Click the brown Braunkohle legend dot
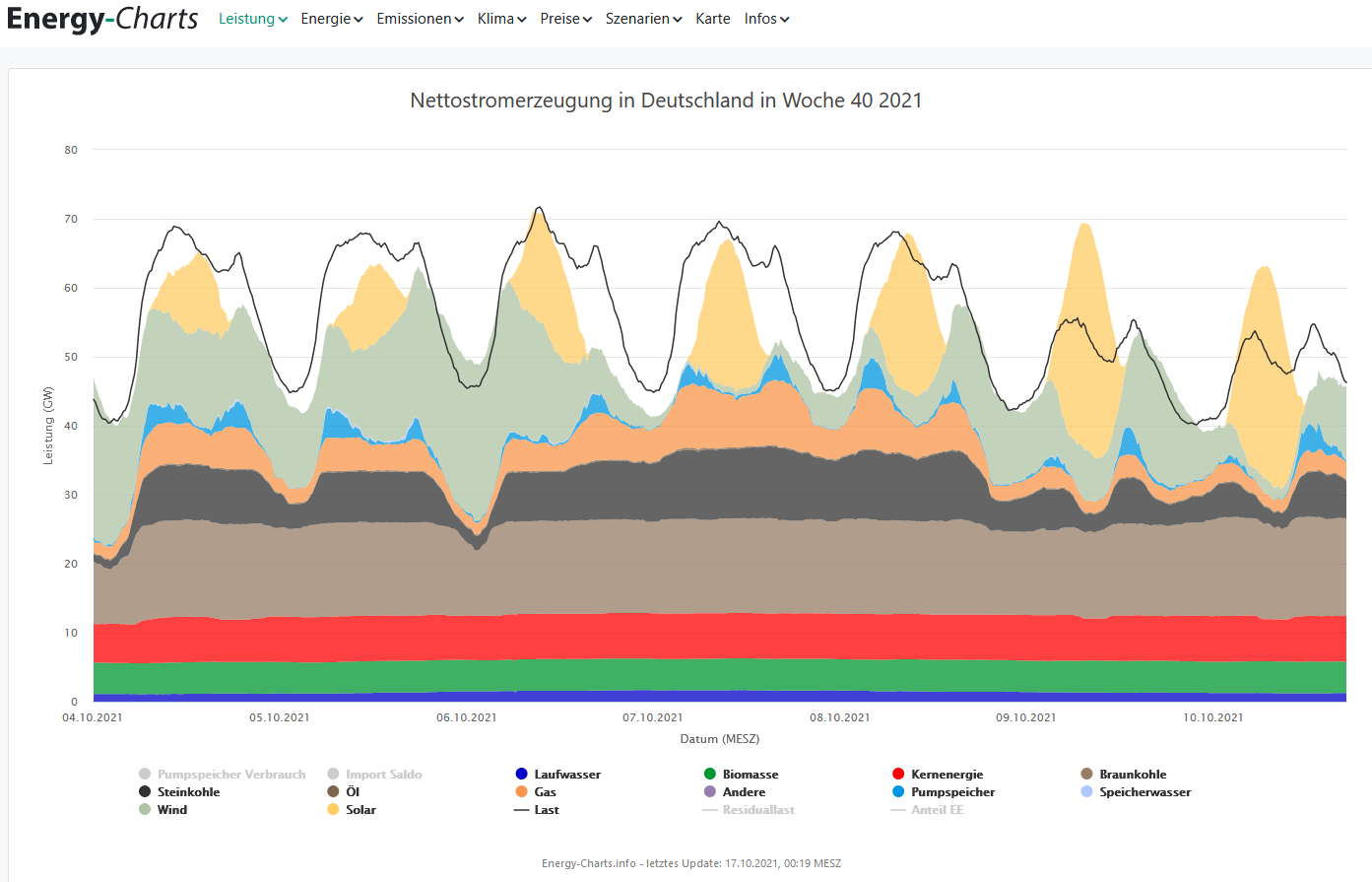 click(x=1086, y=775)
